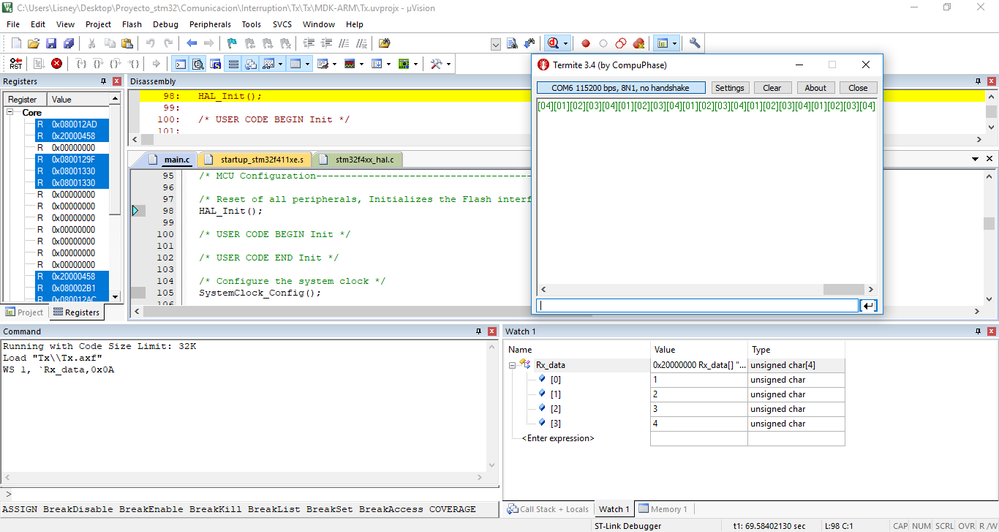Toggle the Registers Window toolbar button
999x532 pixels.
234,64
